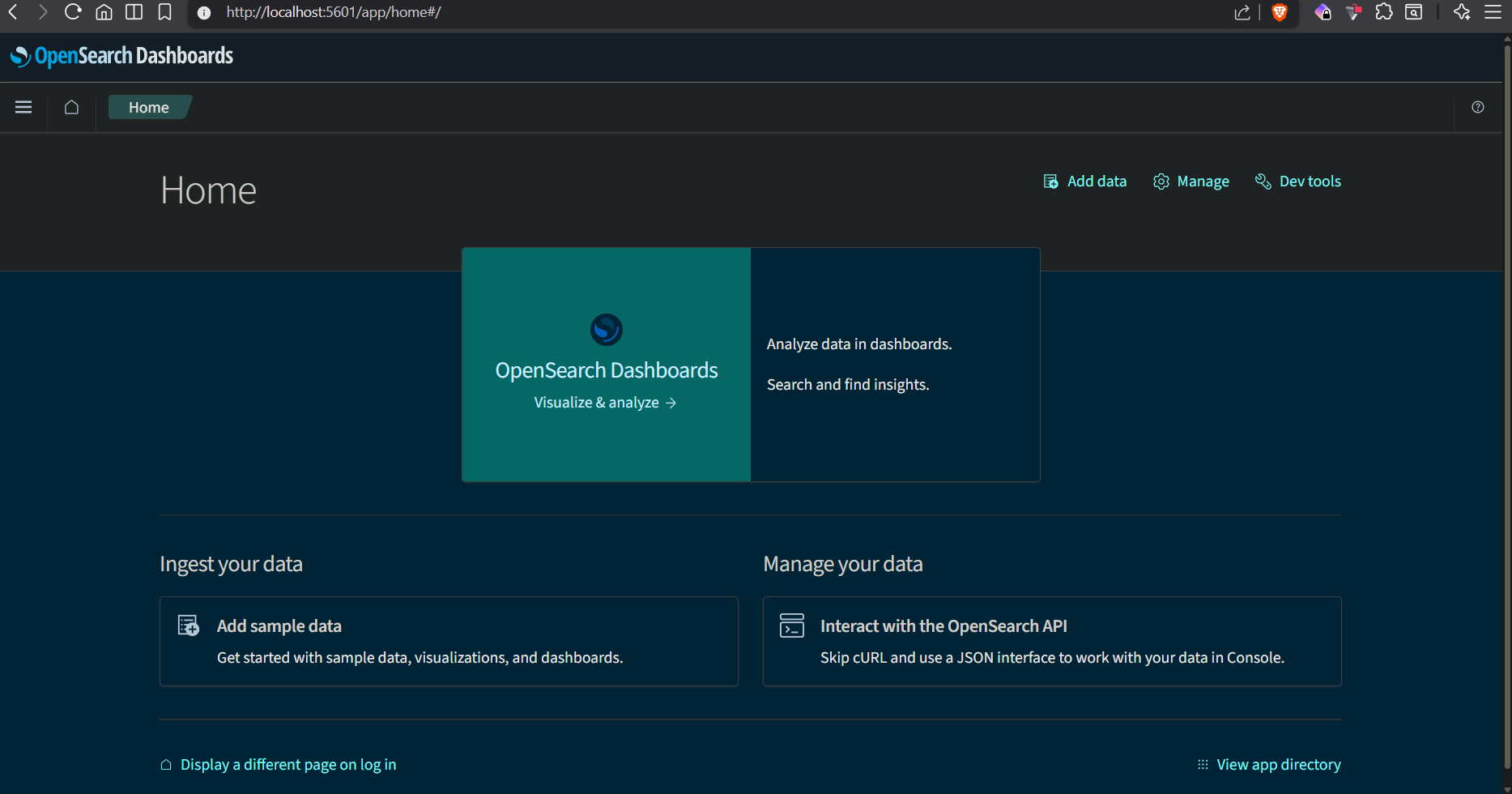The width and height of the screenshot is (1512, 794).
Task: Click 'Get started with sample data' description
Action: click(420, 658)
